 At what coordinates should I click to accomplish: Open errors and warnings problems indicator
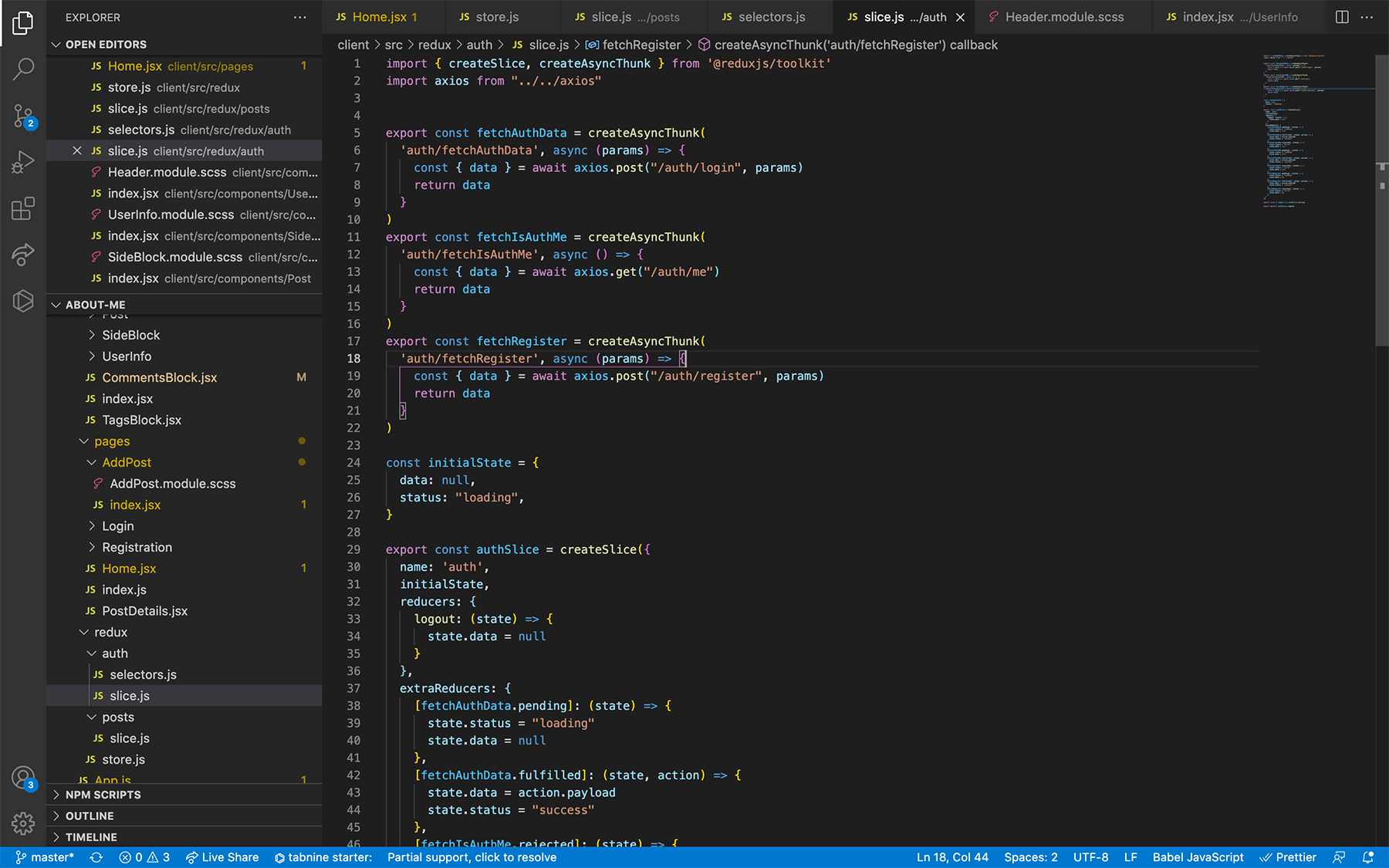tap(144, 857)
